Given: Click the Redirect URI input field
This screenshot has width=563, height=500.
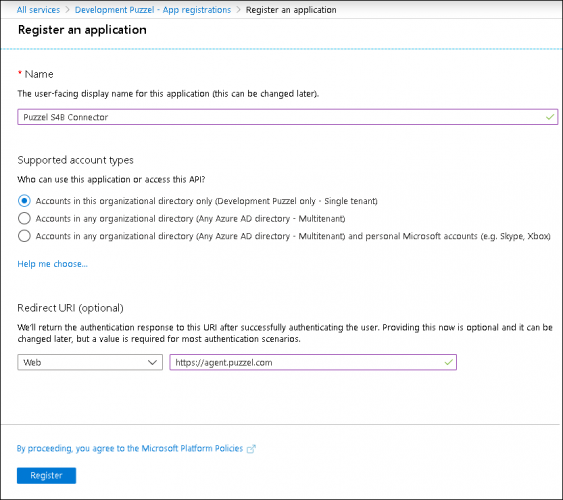Looking at the screenshot, I should pyautogui.click(x=313, y=362).
